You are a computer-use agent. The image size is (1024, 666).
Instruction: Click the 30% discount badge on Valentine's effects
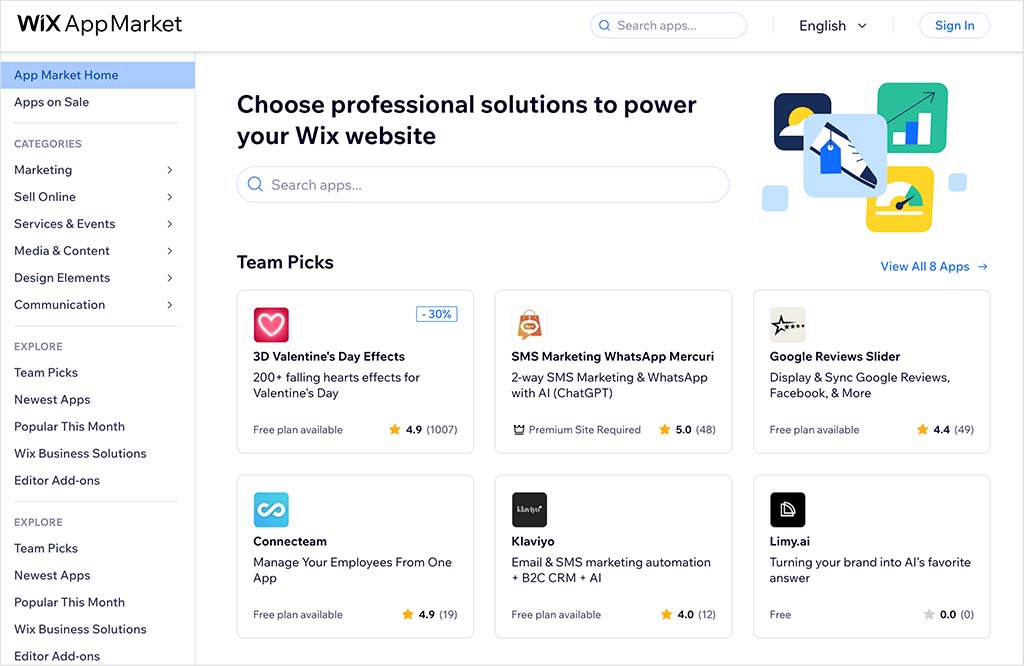tap(436, 313)
